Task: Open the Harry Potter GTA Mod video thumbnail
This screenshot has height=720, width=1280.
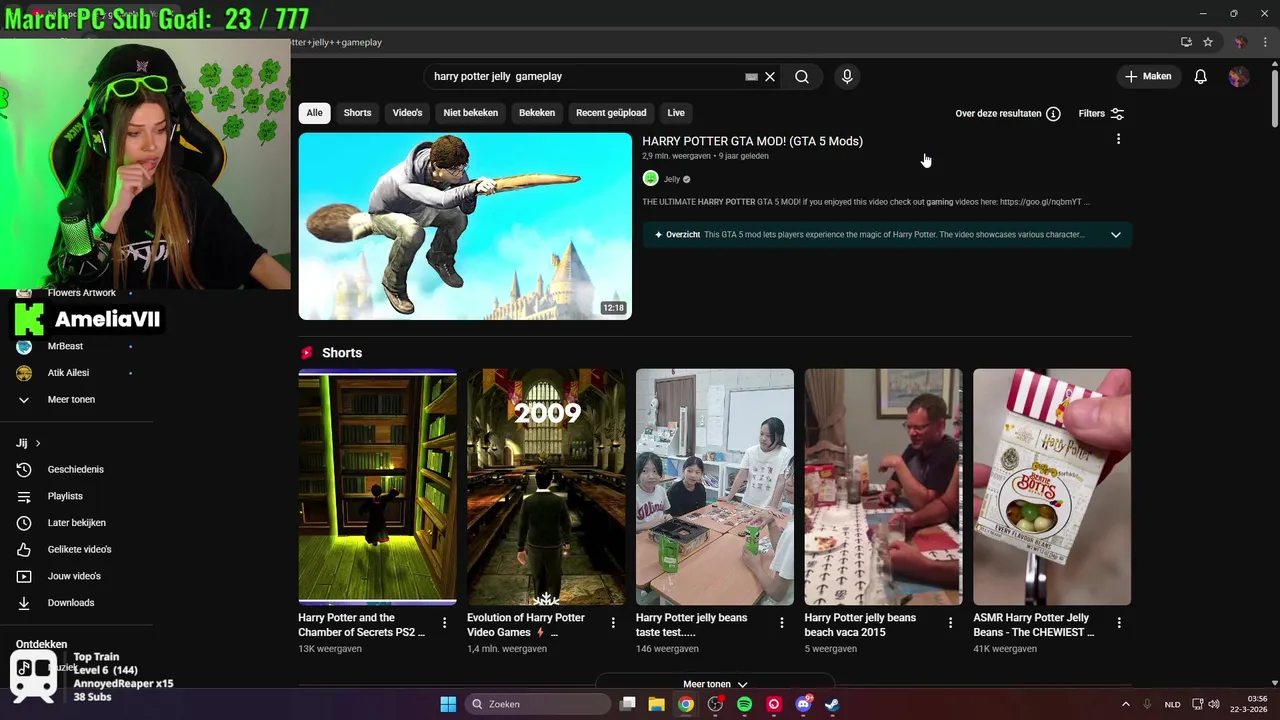Action: point(465,226)
